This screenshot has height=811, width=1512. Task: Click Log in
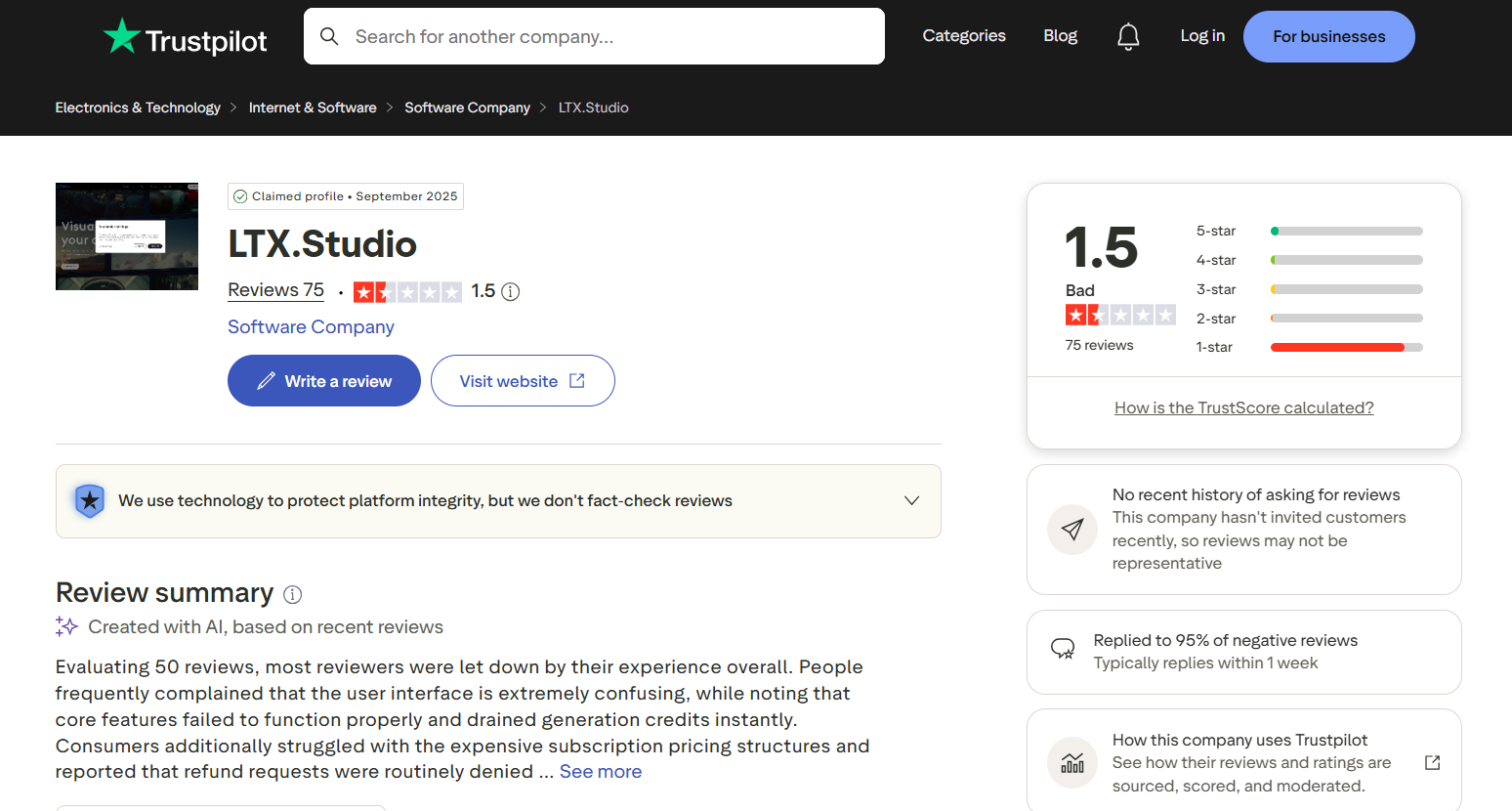[1202, 36]
